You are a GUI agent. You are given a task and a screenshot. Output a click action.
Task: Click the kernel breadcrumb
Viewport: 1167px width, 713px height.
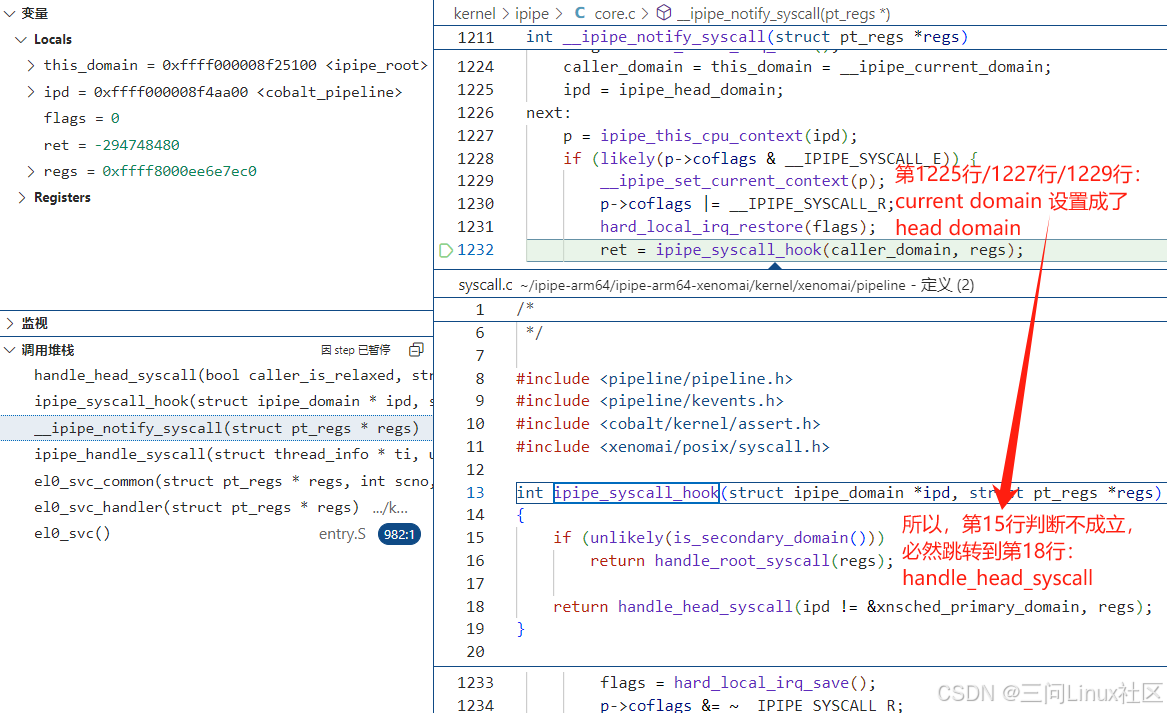(474, 13)
